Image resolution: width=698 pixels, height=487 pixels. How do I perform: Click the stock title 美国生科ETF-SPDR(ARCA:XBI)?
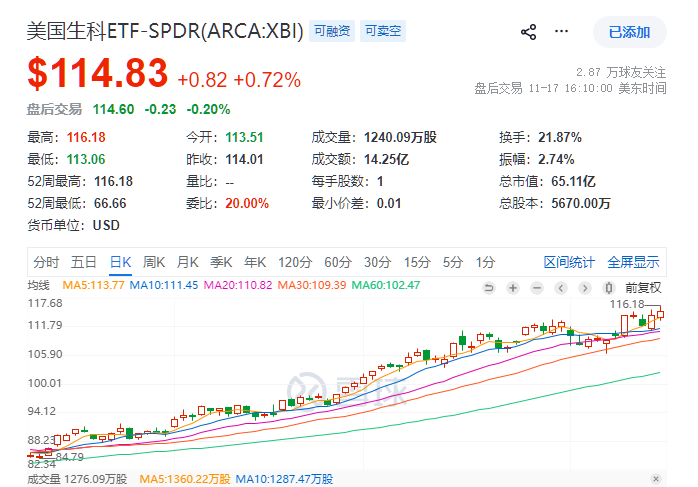(x=165, y=31)
